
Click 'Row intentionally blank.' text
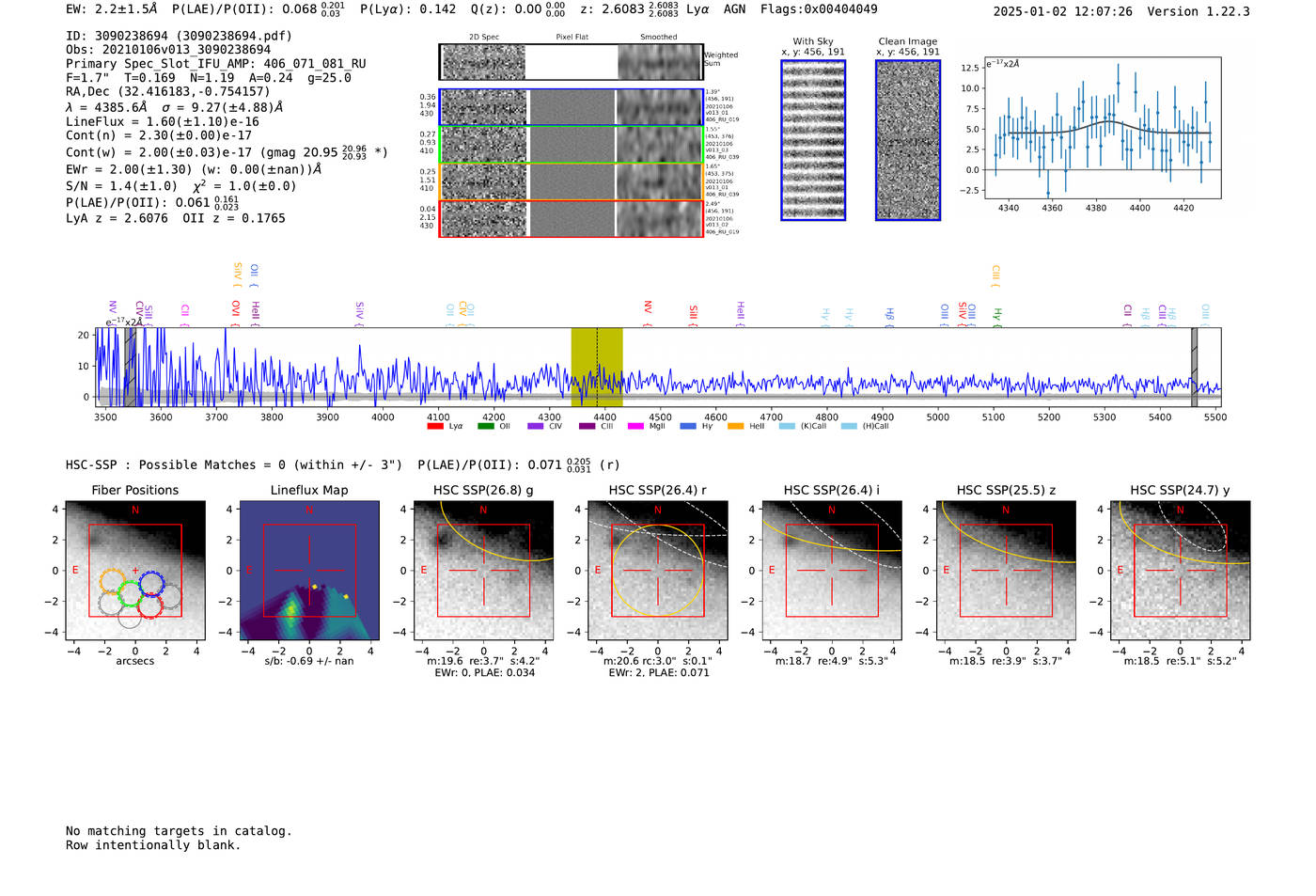click(x=153, y=845)
